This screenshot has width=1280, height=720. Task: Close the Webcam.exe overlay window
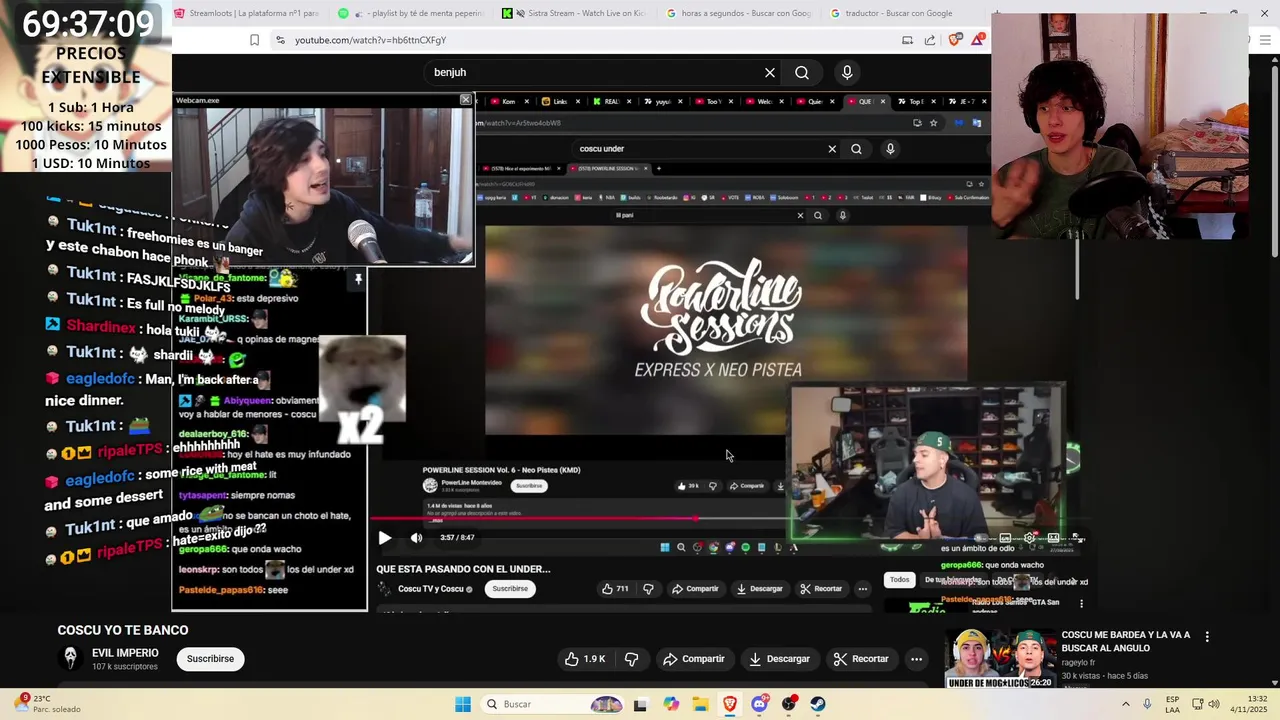click(465, 100)
